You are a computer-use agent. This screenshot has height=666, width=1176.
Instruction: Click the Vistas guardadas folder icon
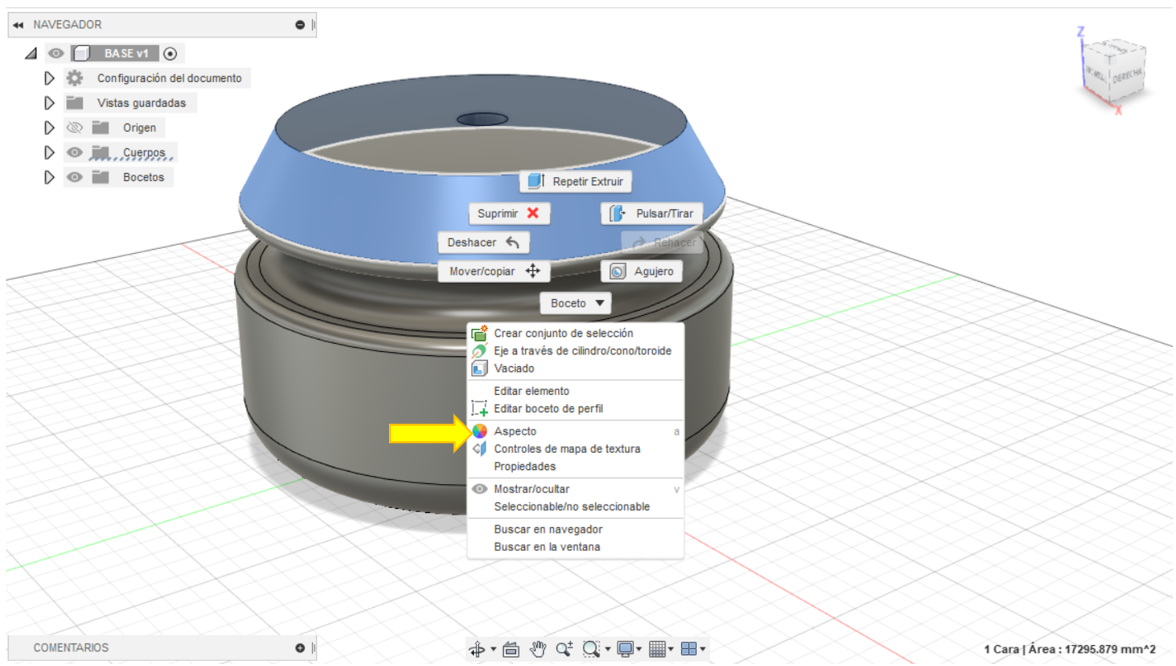75,103
